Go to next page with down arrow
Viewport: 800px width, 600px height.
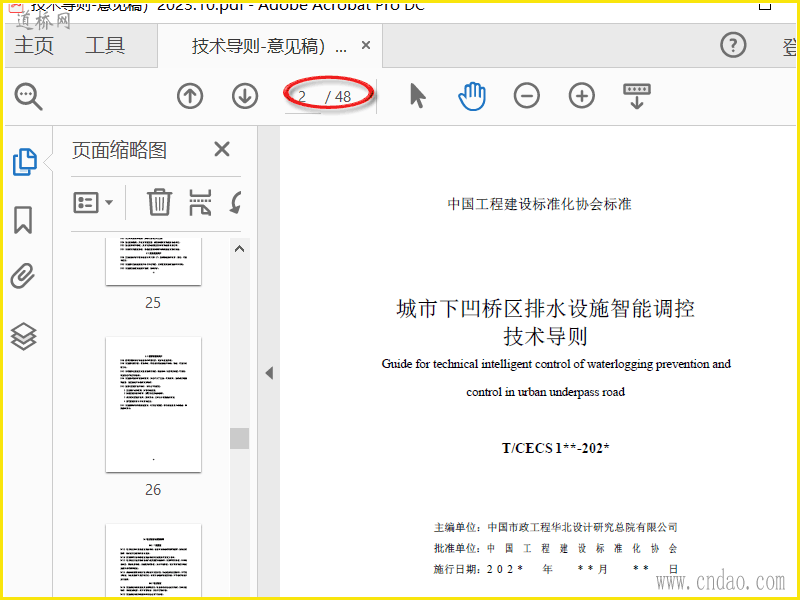tap(245, 96)
